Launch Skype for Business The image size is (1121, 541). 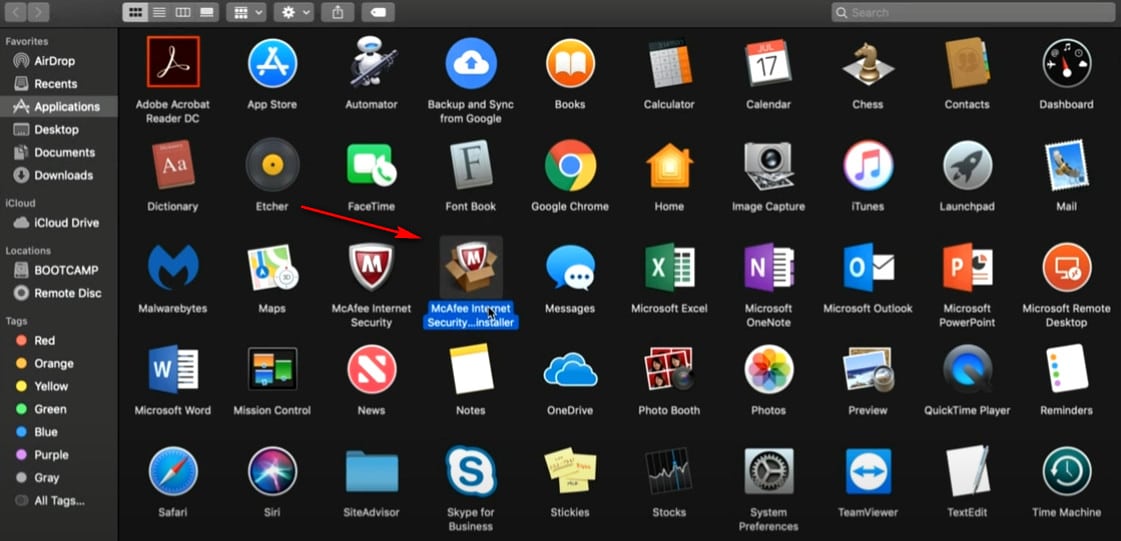coord(470,472)
